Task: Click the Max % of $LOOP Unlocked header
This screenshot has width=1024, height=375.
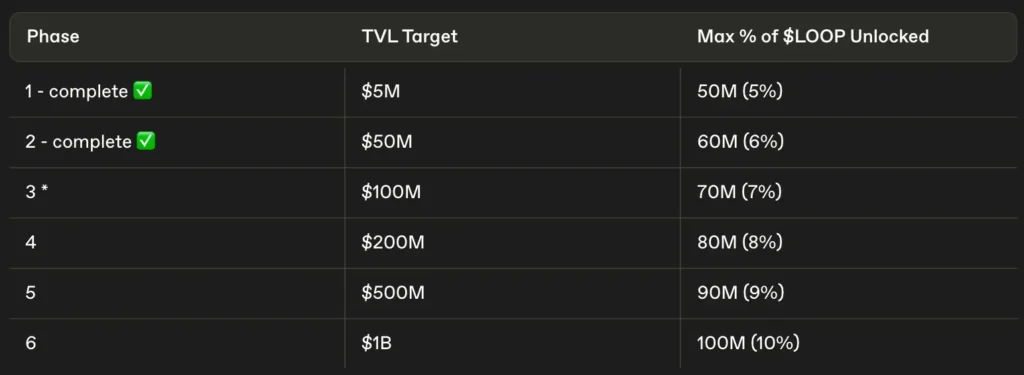Action: [813, 37]
